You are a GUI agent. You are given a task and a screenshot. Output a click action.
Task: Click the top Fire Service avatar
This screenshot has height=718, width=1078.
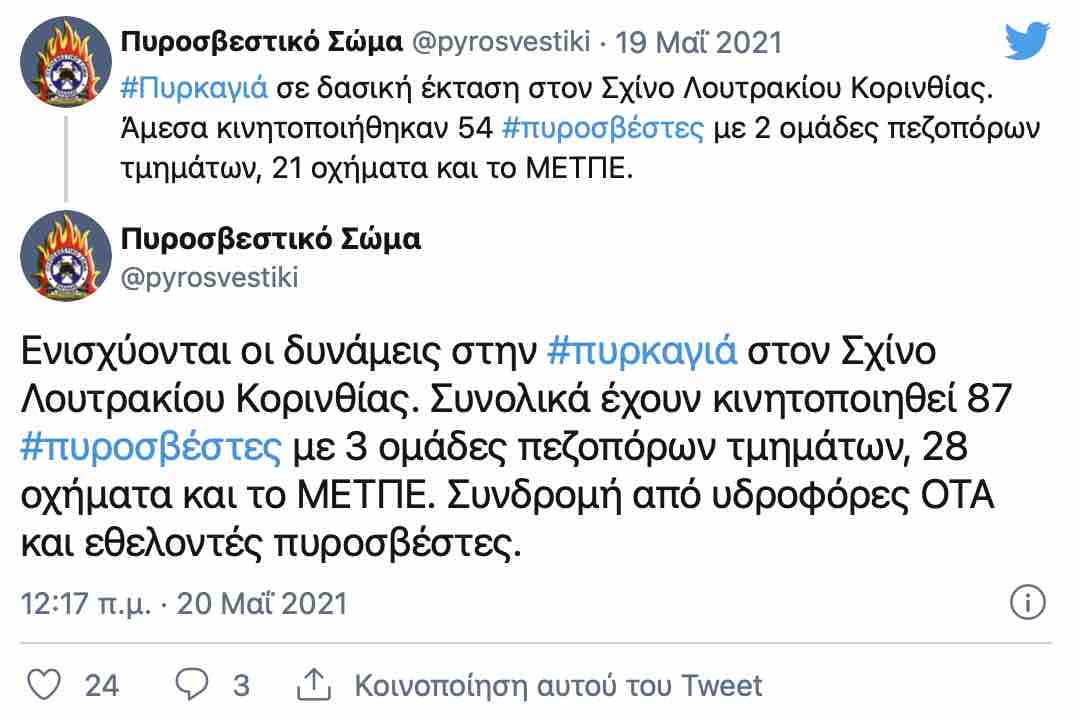coord(66,62)
